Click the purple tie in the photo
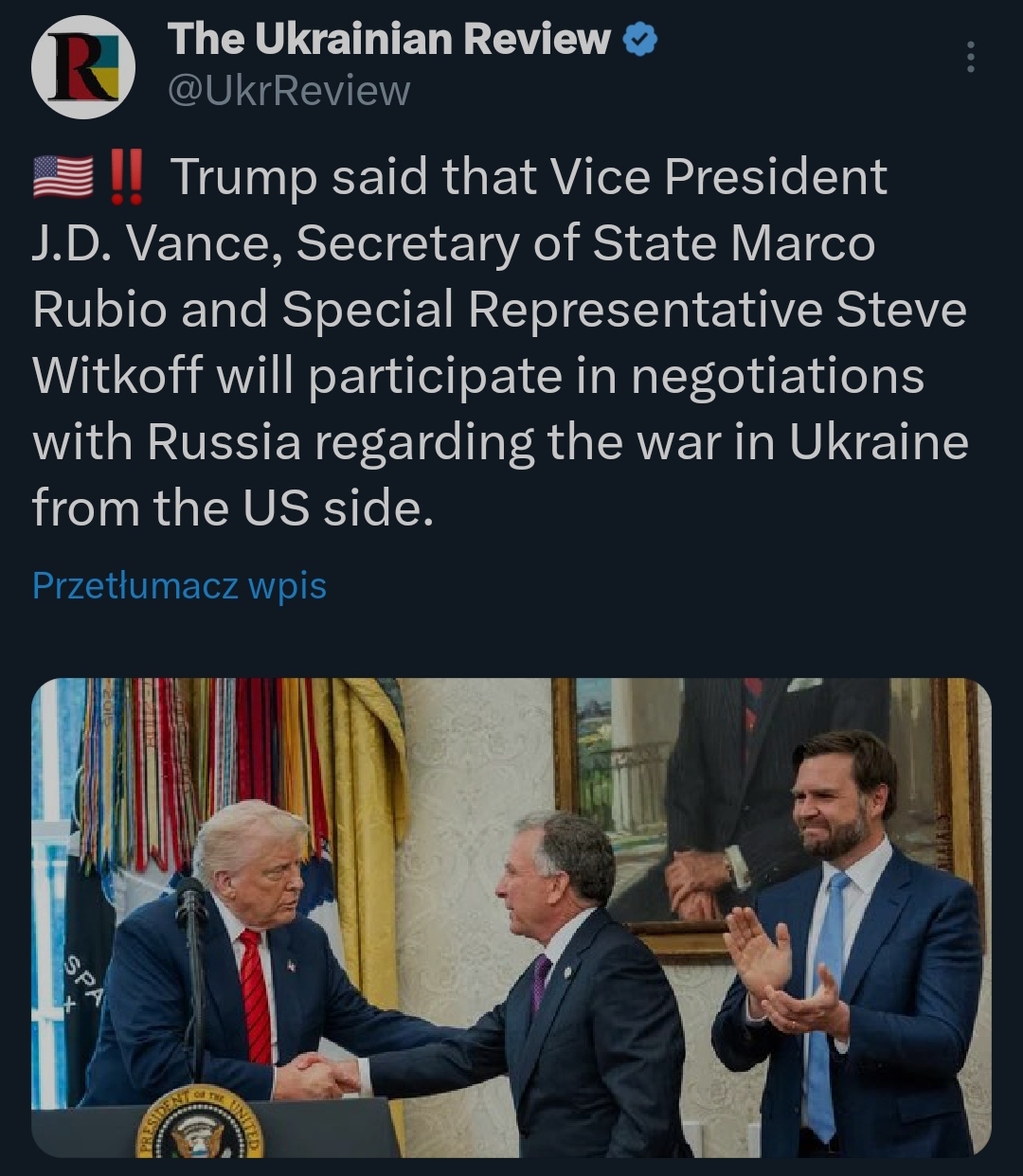The height and width of the screenshot is (1176, 1023). click(541, 980)
